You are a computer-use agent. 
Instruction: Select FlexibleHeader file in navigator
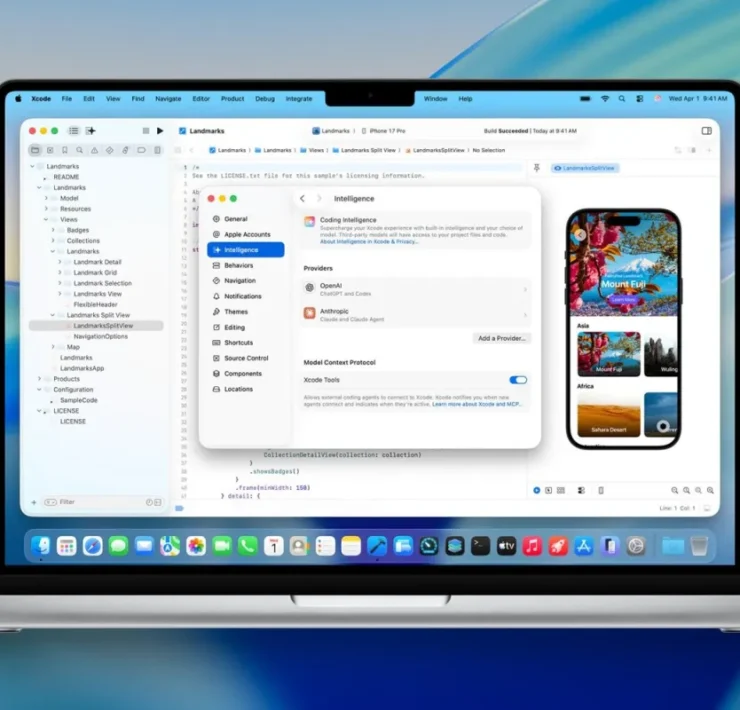(95, 304)
